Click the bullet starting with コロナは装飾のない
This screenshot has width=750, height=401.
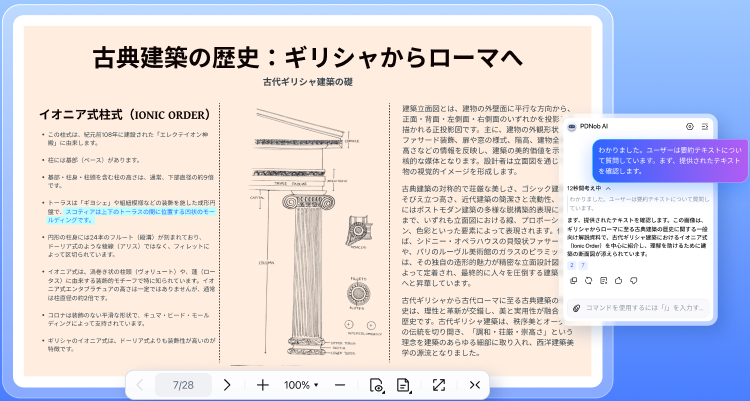point(128,320)
